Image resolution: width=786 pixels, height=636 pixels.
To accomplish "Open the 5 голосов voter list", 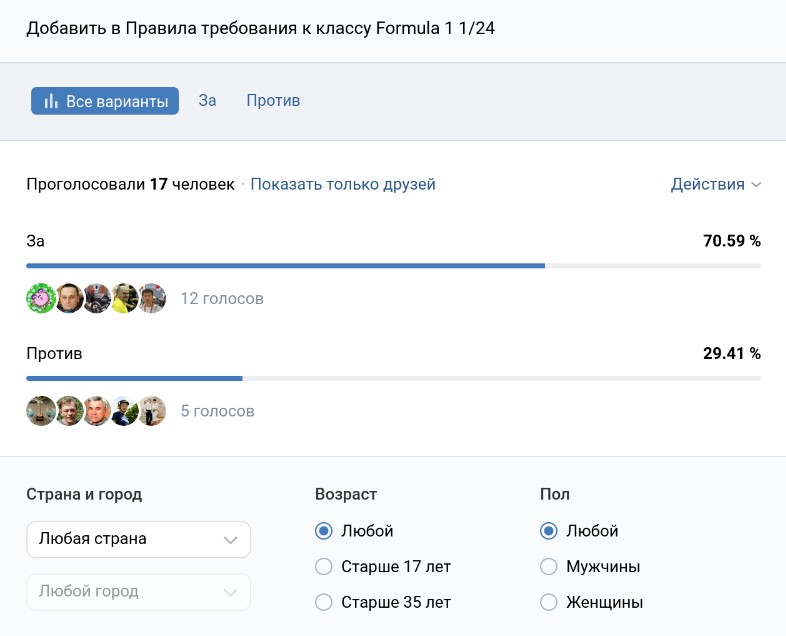I will [x=217, y=411].
